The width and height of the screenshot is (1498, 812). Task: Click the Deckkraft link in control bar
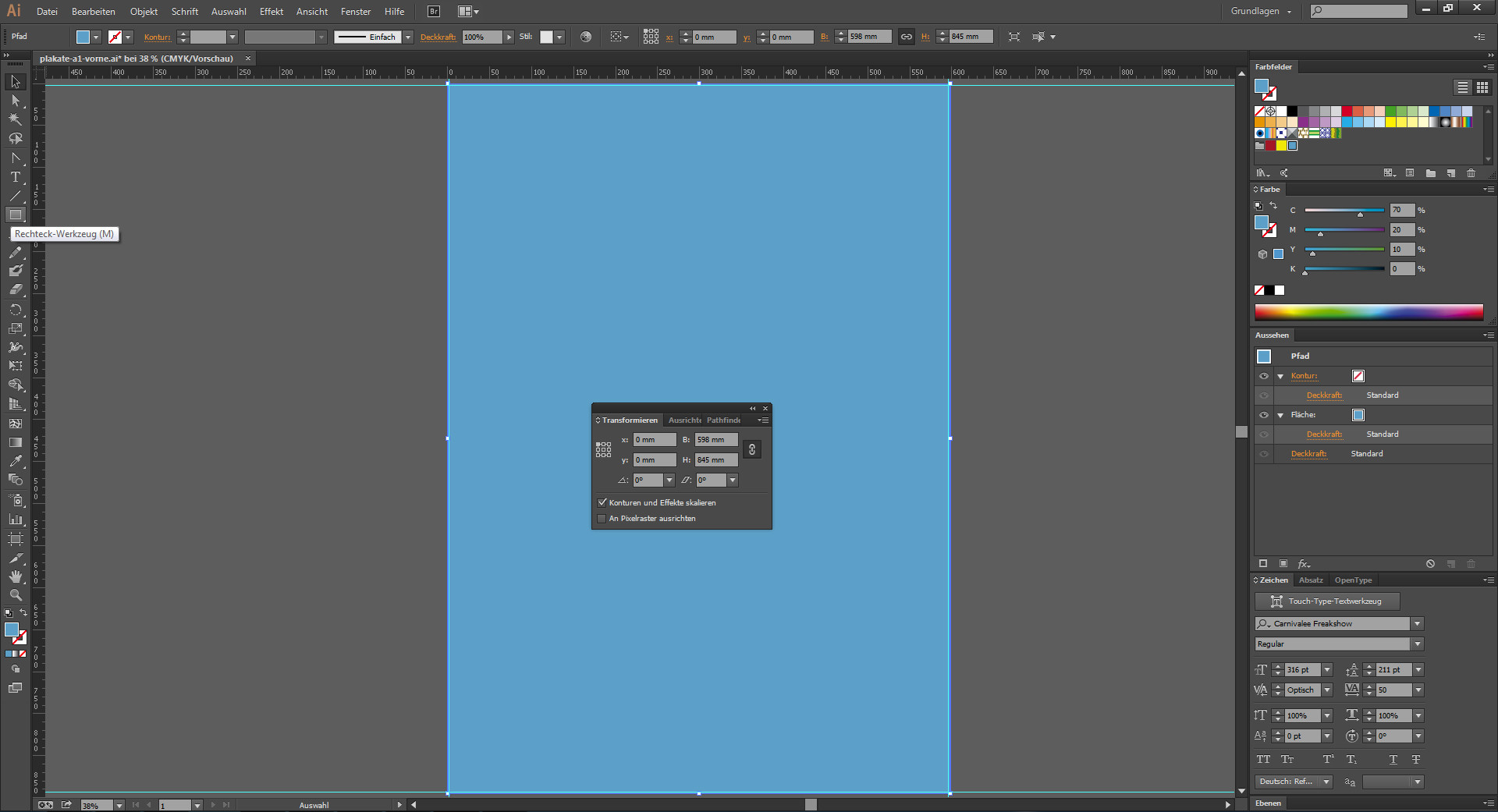click(438, 37)
